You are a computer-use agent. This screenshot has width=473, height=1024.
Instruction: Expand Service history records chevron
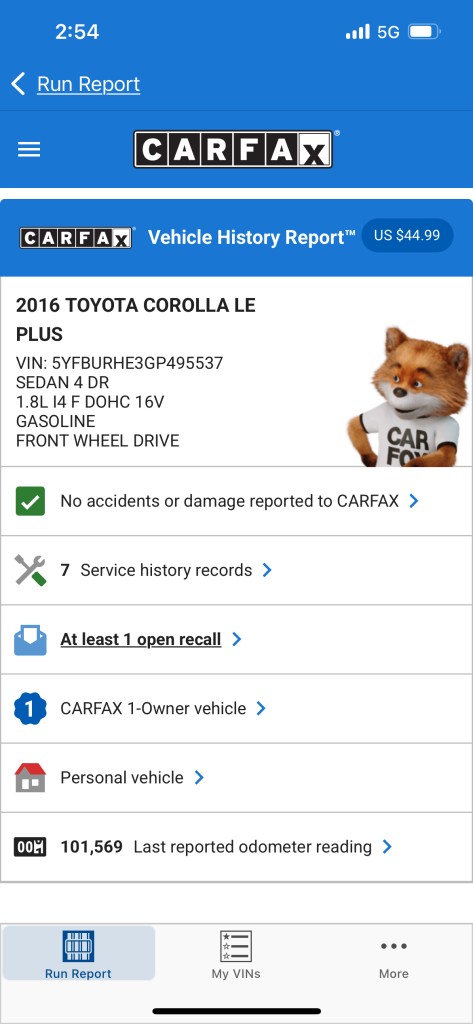tap(267, 570)
